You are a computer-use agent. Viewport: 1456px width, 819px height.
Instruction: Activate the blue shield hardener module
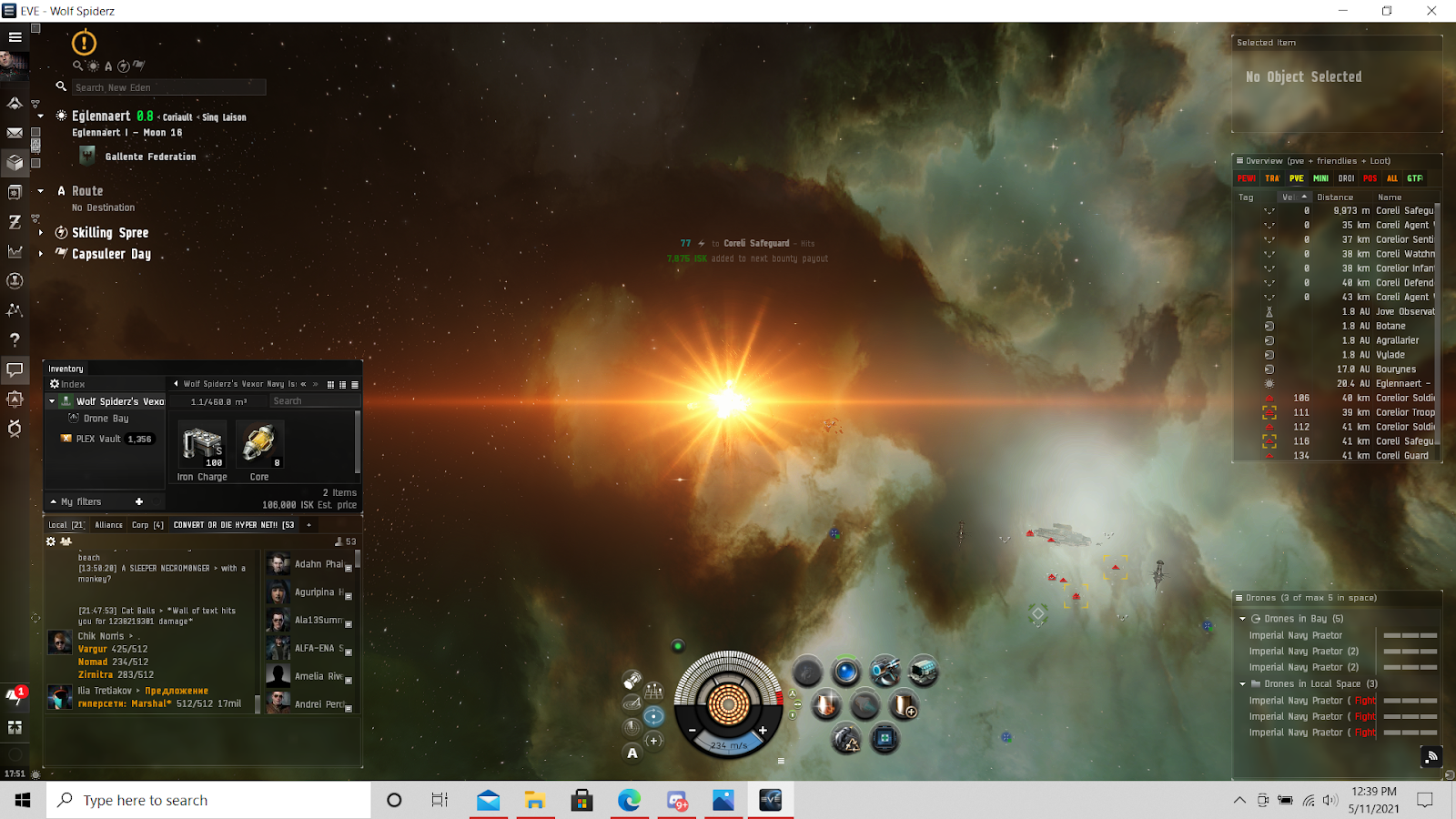click(x=846, y=672)
